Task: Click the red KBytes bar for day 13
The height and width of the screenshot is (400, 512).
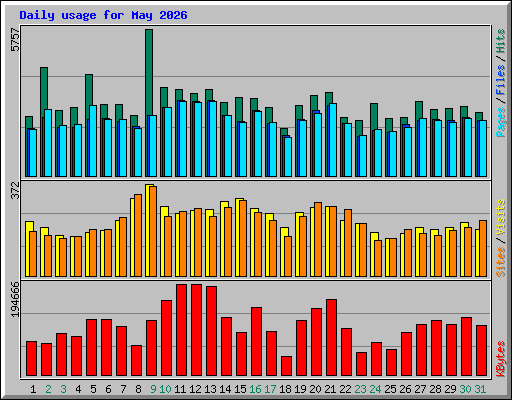Action: pyautogui.click(x=211, y=331)
